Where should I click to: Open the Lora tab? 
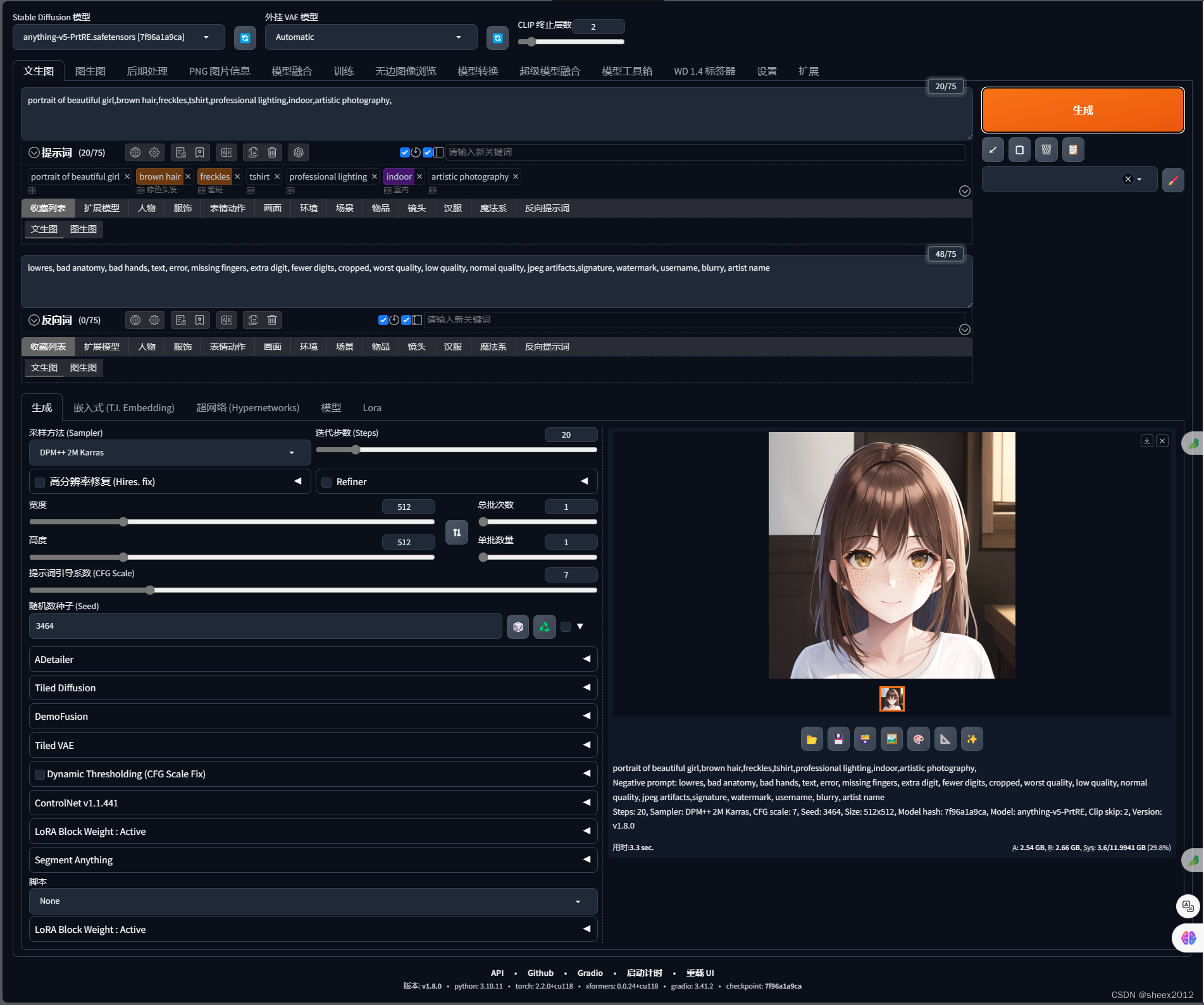(x=372, y=408)
